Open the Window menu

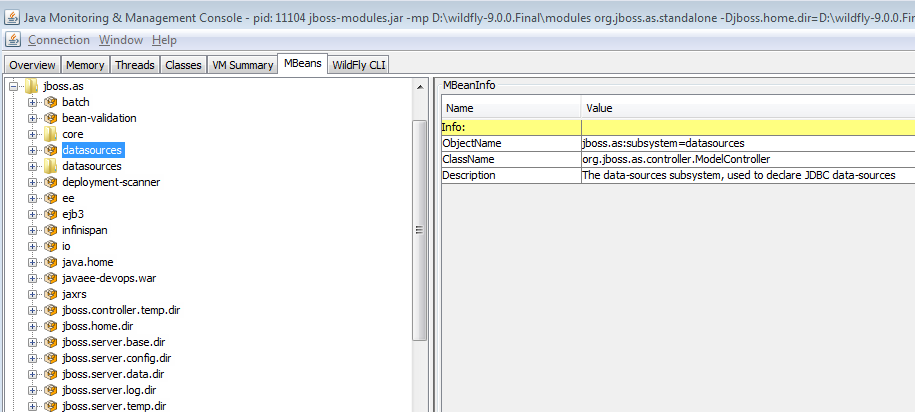[x=121, y=40]
